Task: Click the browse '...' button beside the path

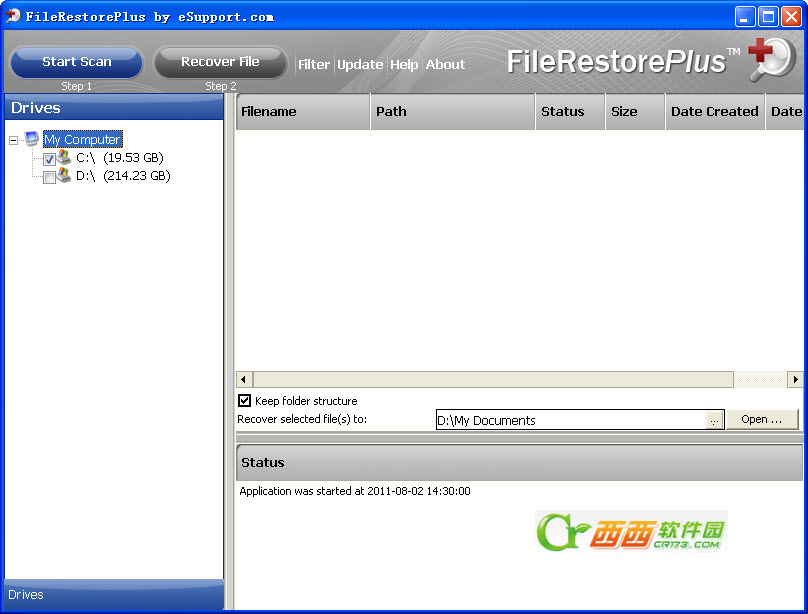Action: 714,420
